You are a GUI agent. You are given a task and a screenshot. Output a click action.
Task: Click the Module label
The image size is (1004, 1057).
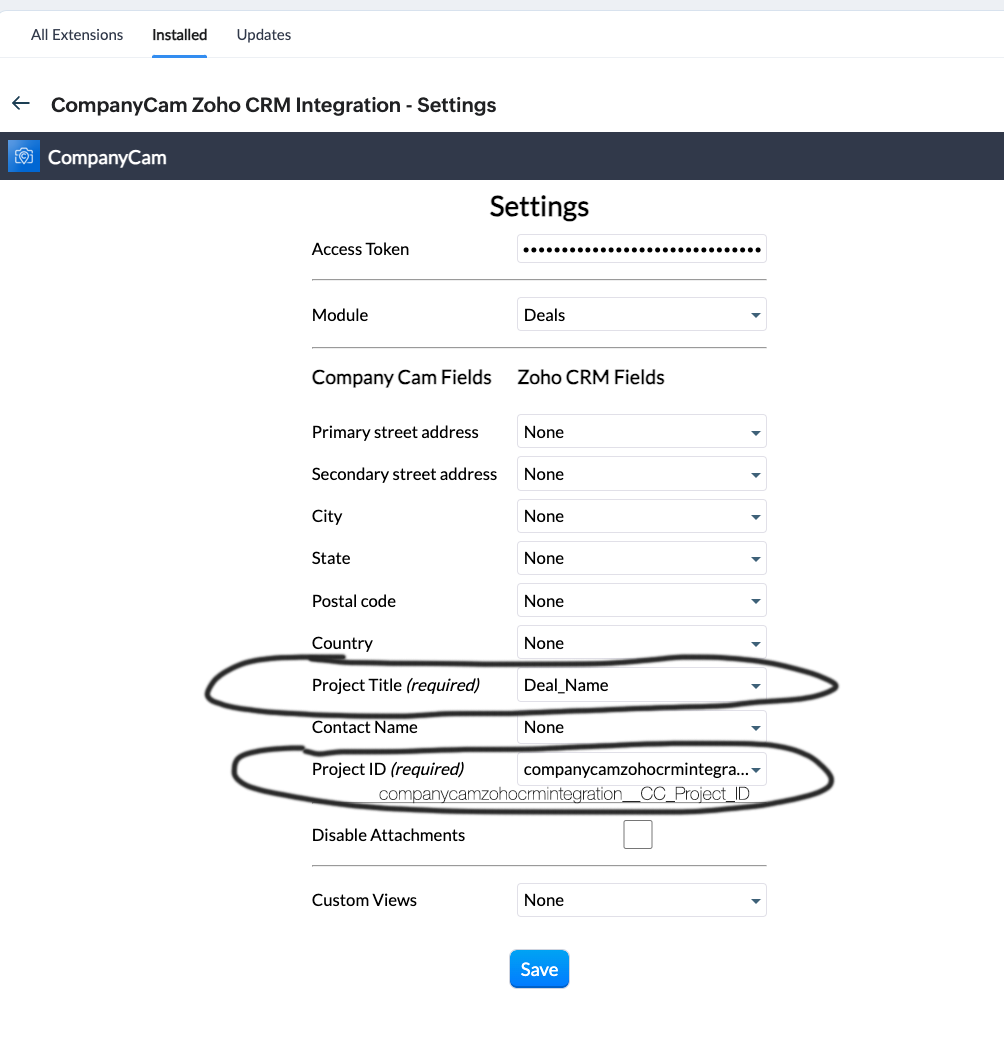coord(340,315)
